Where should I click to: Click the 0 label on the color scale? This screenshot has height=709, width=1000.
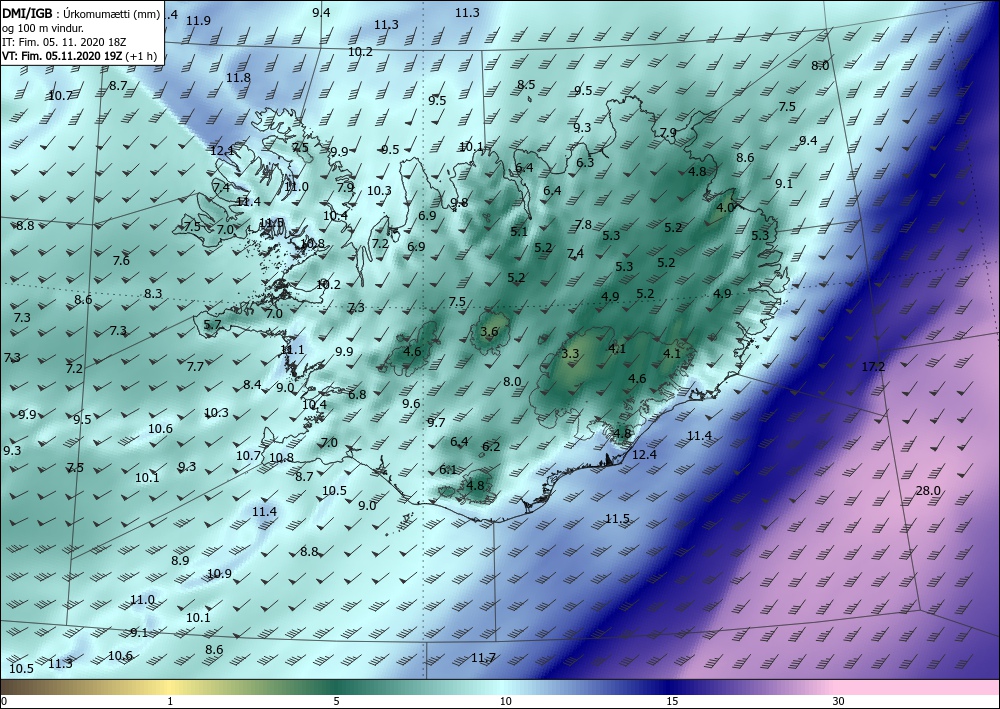click(4, 702)
